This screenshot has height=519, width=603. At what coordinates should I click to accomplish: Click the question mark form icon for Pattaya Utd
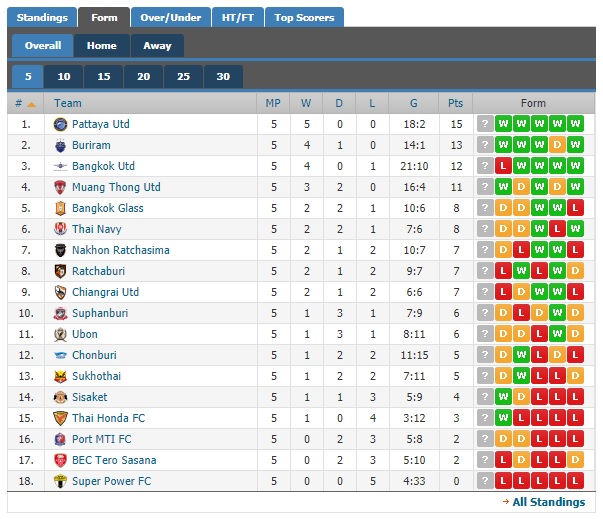point(485,124)
